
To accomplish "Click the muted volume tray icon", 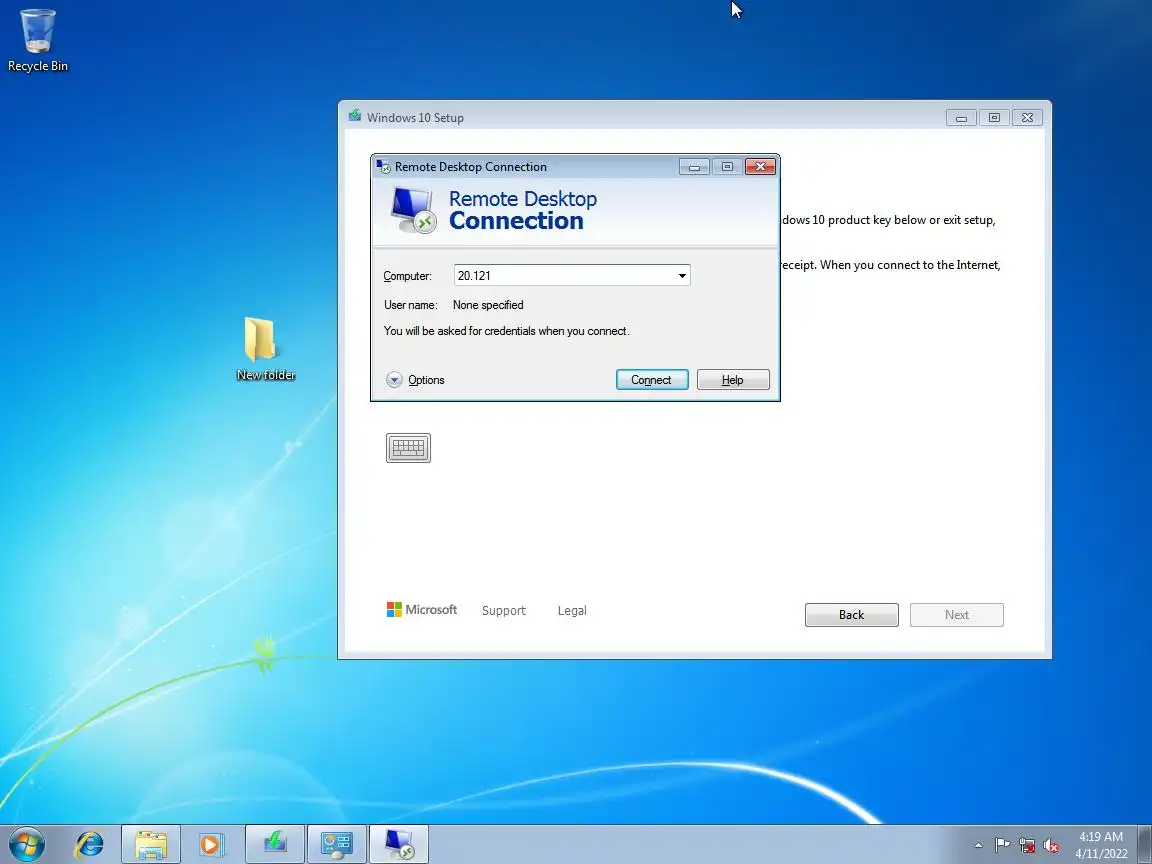I will (1051, 845).
